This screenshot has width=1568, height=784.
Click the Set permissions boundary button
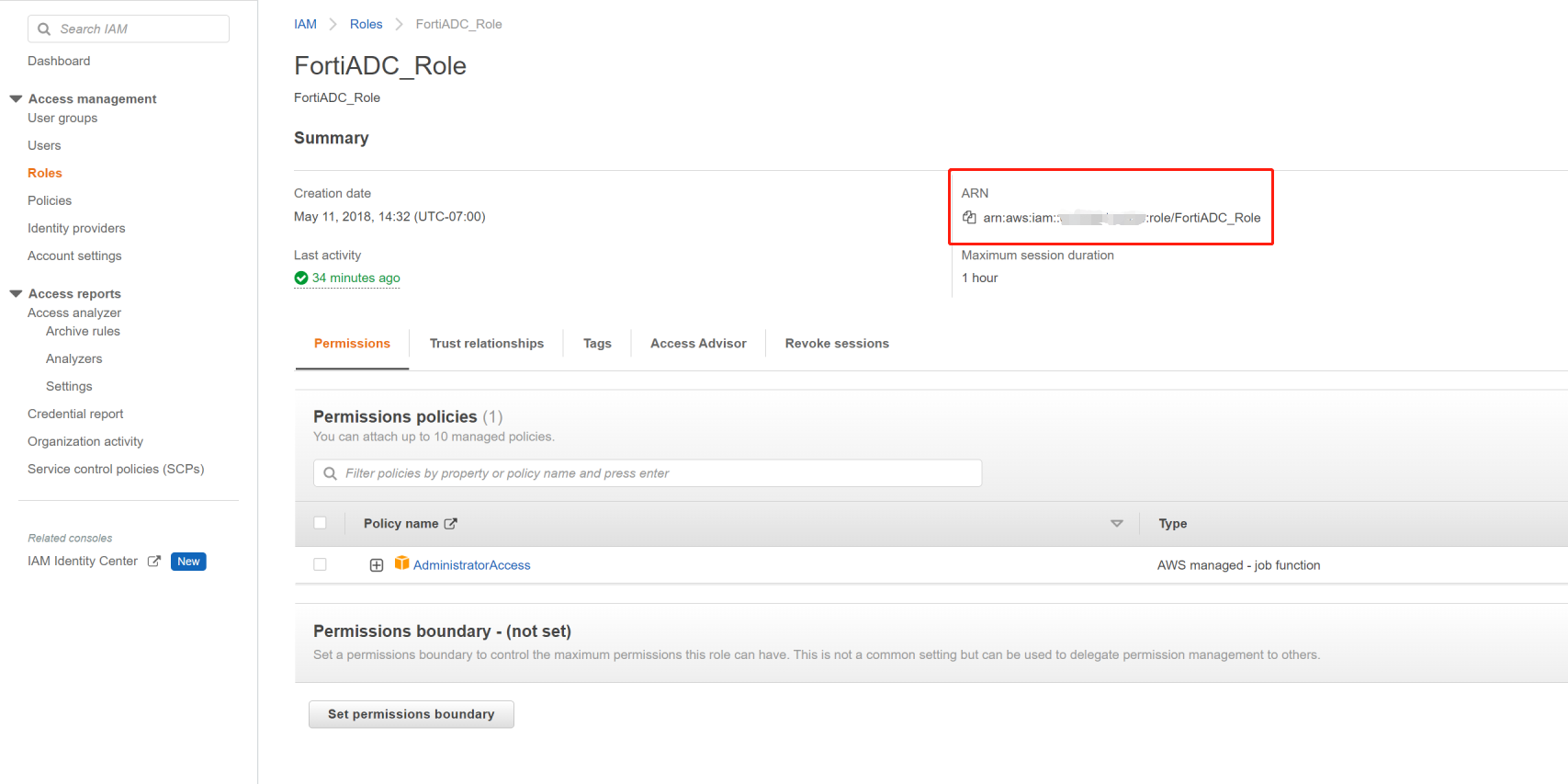tap(411, 714)
